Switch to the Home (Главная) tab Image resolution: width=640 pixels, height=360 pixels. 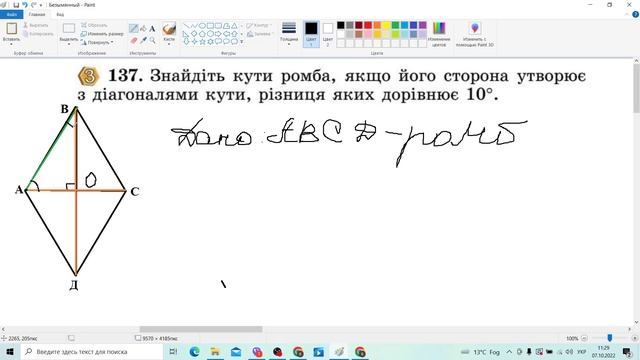click(x=37, y=14)
